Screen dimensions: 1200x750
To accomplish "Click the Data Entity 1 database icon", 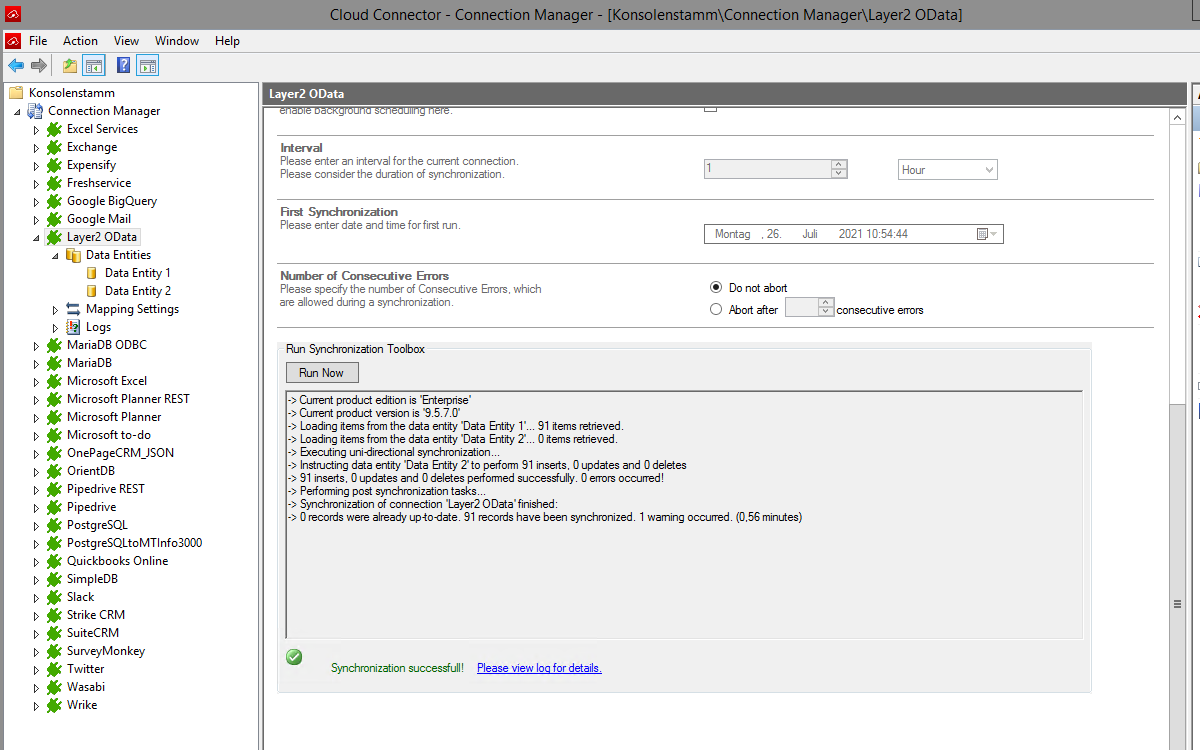I will 92,273.
